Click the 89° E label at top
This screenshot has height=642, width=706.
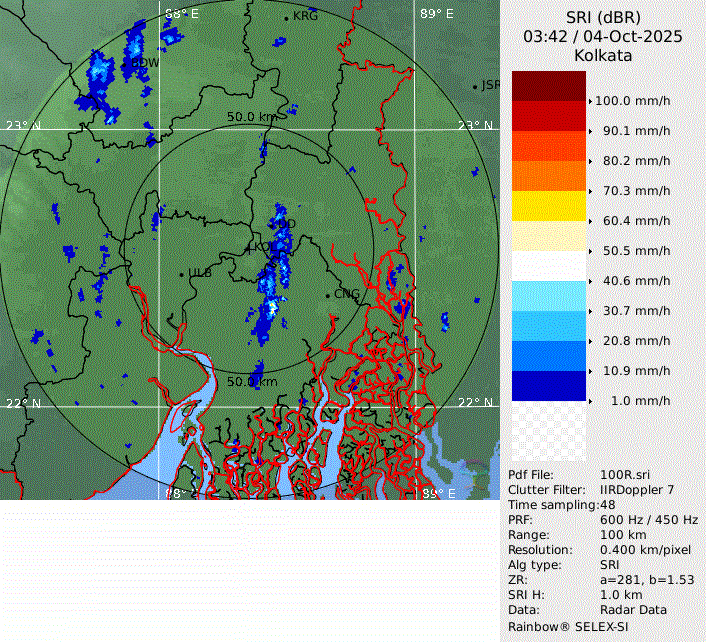pos(435,14)
